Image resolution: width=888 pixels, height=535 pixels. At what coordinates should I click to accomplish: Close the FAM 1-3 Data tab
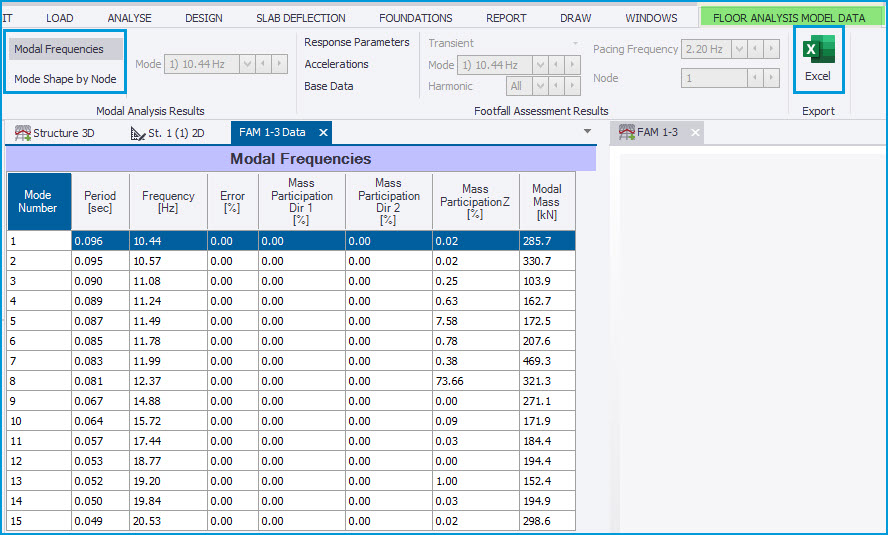point(323,133)
